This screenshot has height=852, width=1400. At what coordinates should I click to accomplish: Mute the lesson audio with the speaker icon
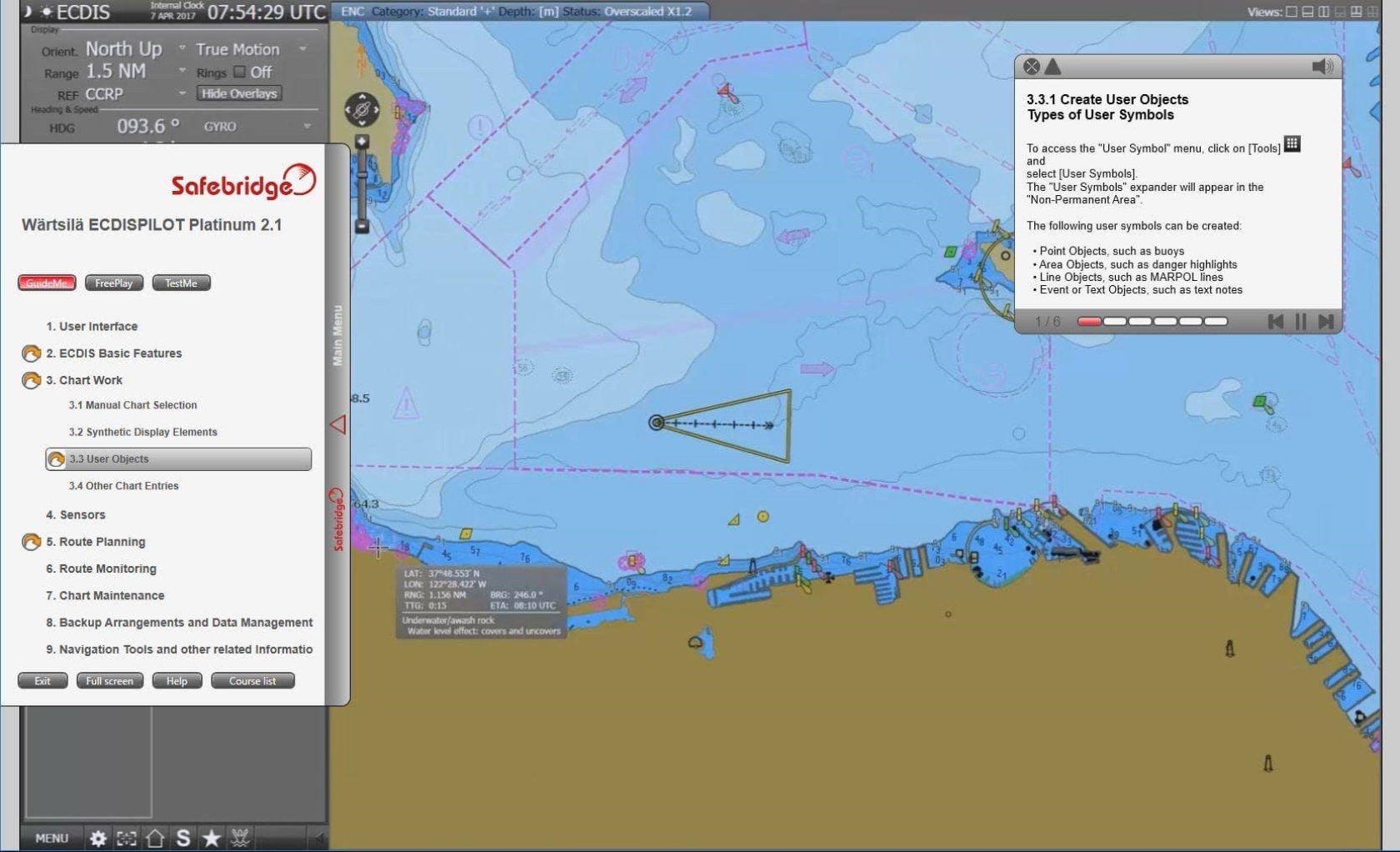point(1322,67)
